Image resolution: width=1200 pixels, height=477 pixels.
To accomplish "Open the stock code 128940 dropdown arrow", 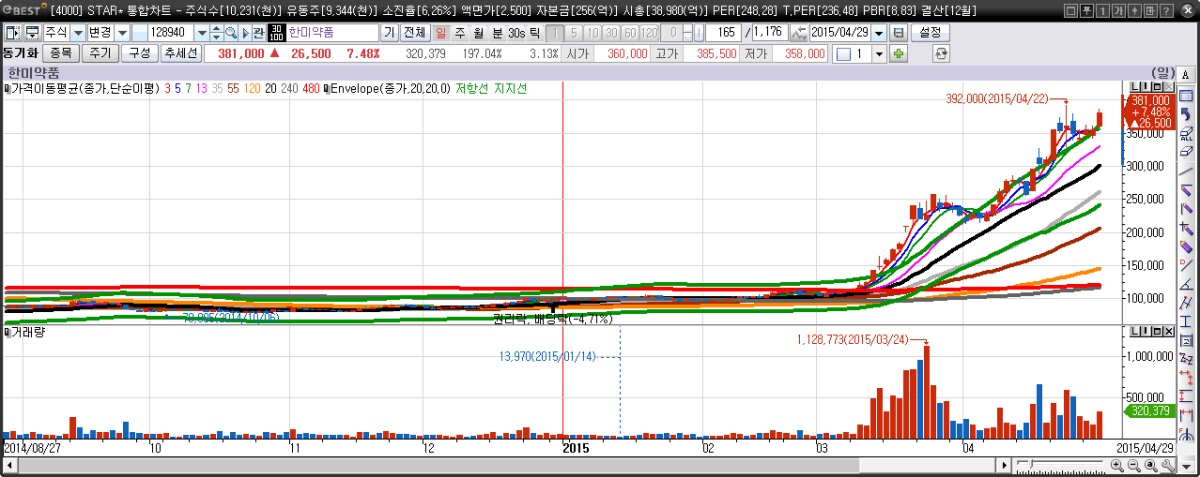I will tap(201, 33).
